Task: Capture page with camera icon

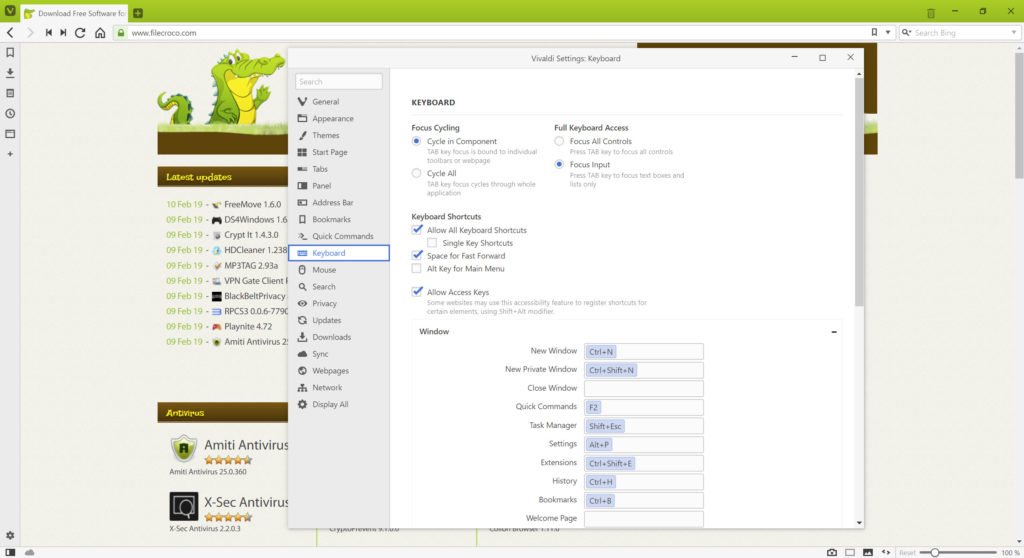Action: click(831, 552)
